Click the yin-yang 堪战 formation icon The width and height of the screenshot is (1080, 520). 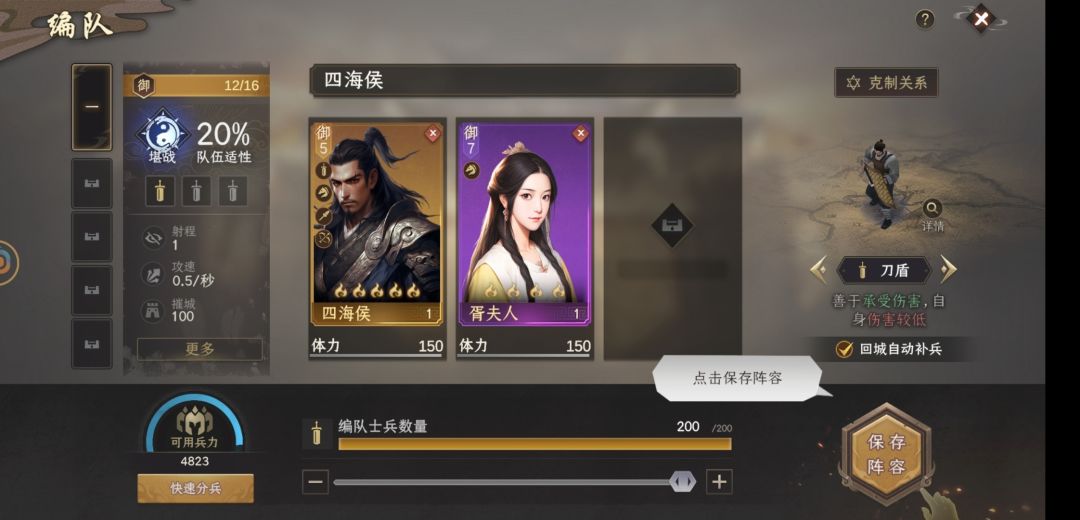[x=163, y=134]
